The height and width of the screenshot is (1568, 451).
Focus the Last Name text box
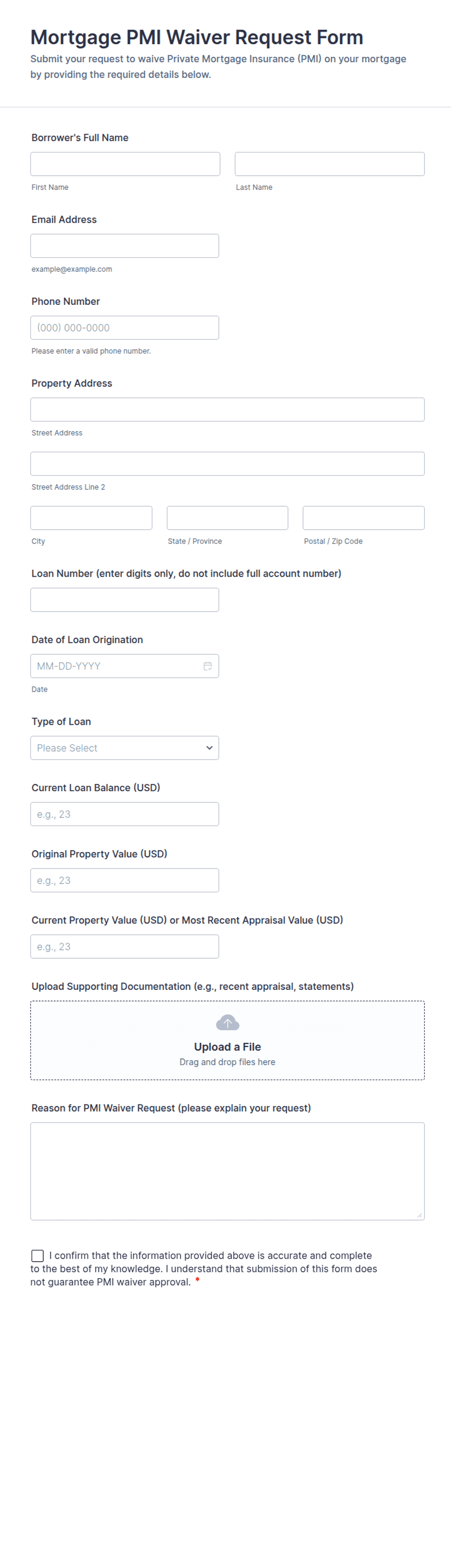[x=329, y=164]
